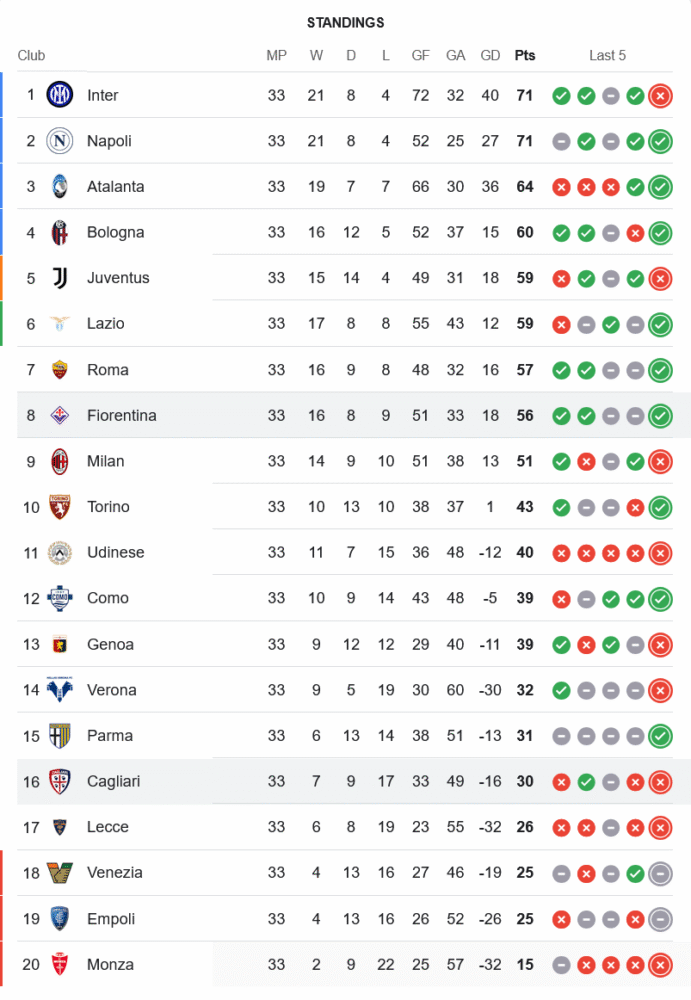This screenshot has width=691, height=1000.
Task: Click the Torino club crest icon
Action: 60,507
